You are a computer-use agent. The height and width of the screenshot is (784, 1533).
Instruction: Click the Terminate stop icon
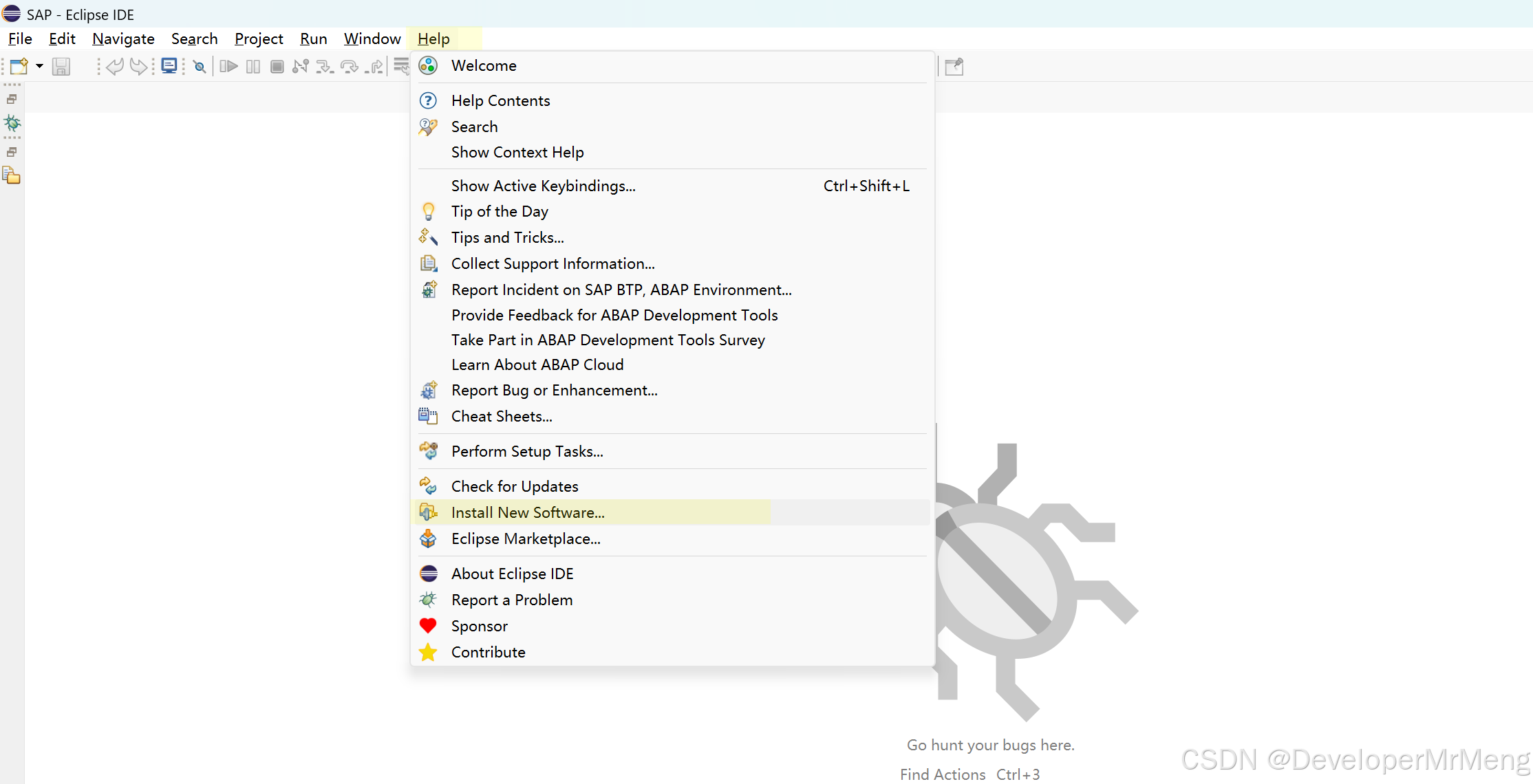click(277, 67)
